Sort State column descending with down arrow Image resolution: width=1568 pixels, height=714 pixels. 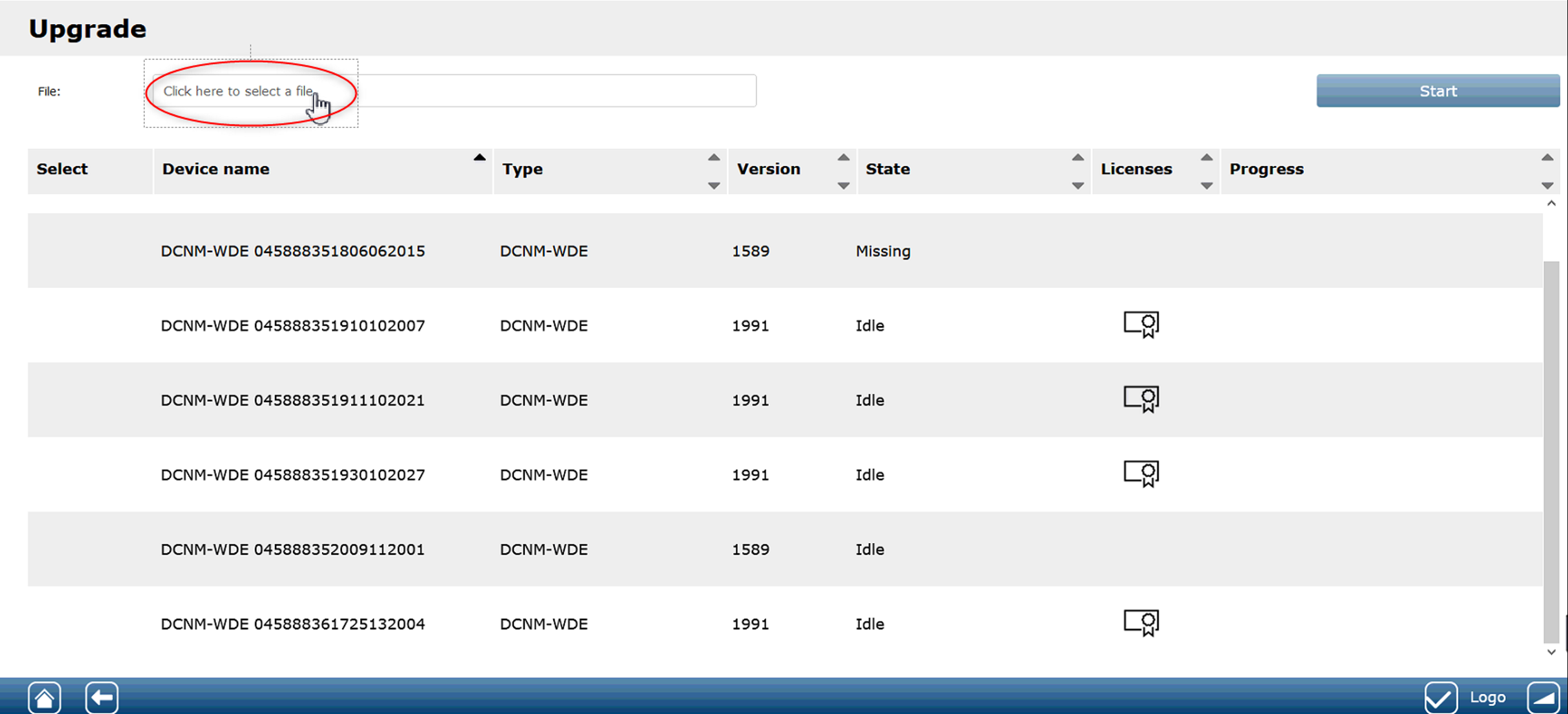tap(1077, 185)
